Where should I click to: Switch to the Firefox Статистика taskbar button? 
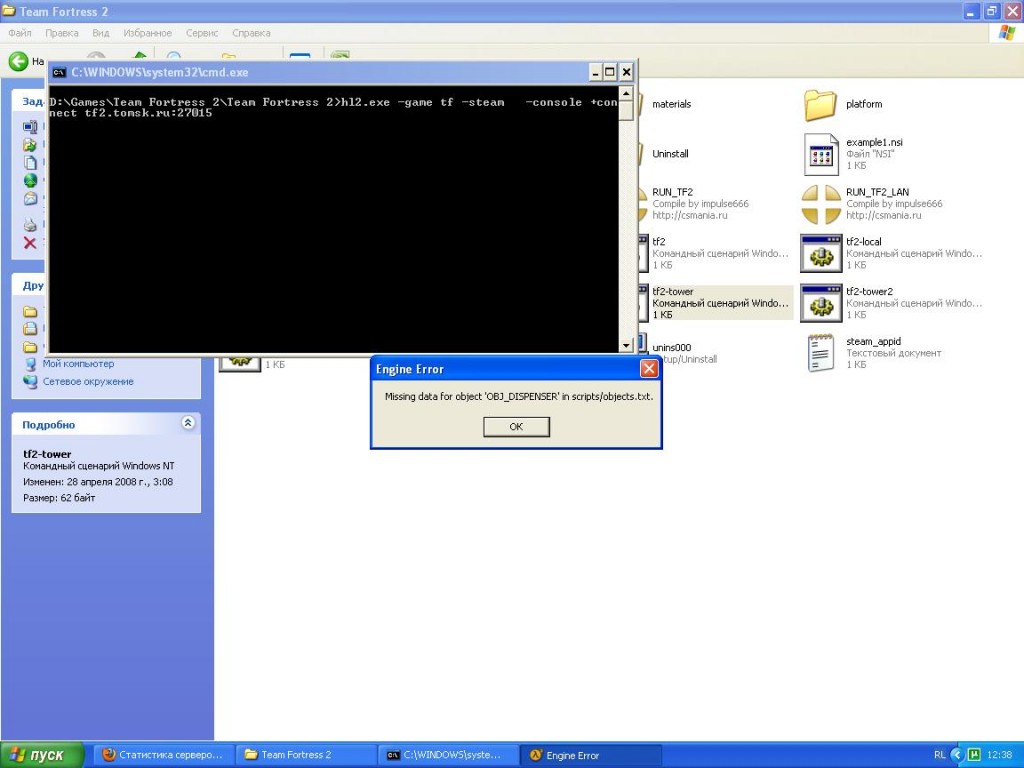click(163, 755)
